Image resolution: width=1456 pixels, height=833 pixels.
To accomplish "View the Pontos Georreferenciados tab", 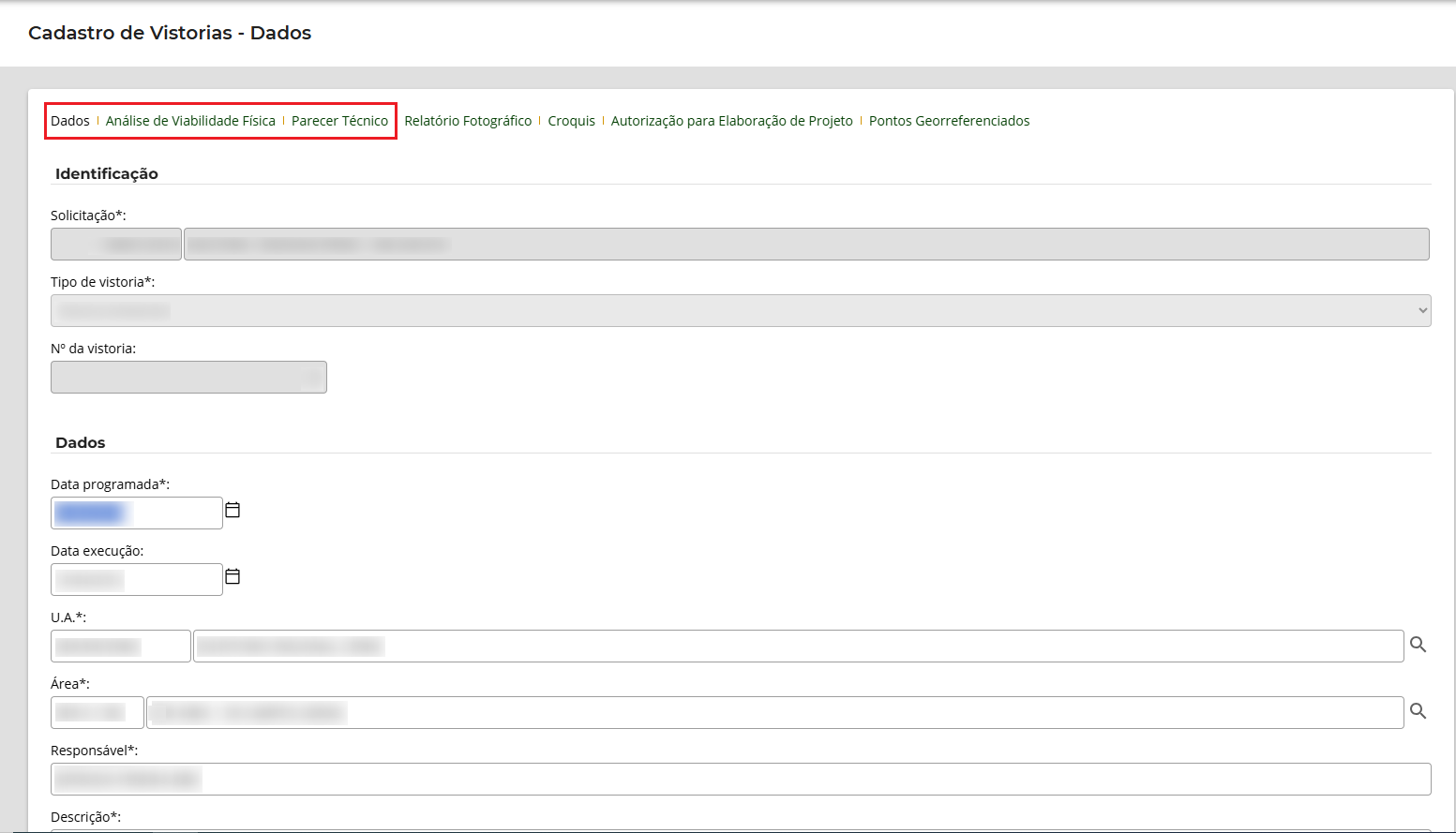I will [x=949, y=121].
